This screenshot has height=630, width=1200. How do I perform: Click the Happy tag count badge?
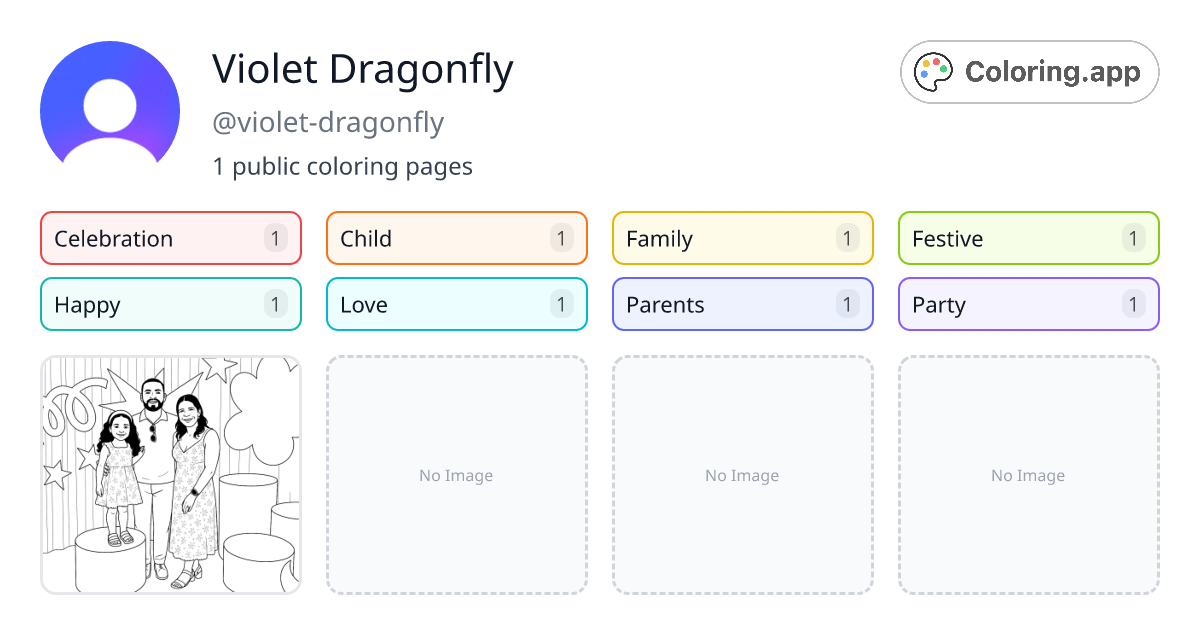[275, 304]
